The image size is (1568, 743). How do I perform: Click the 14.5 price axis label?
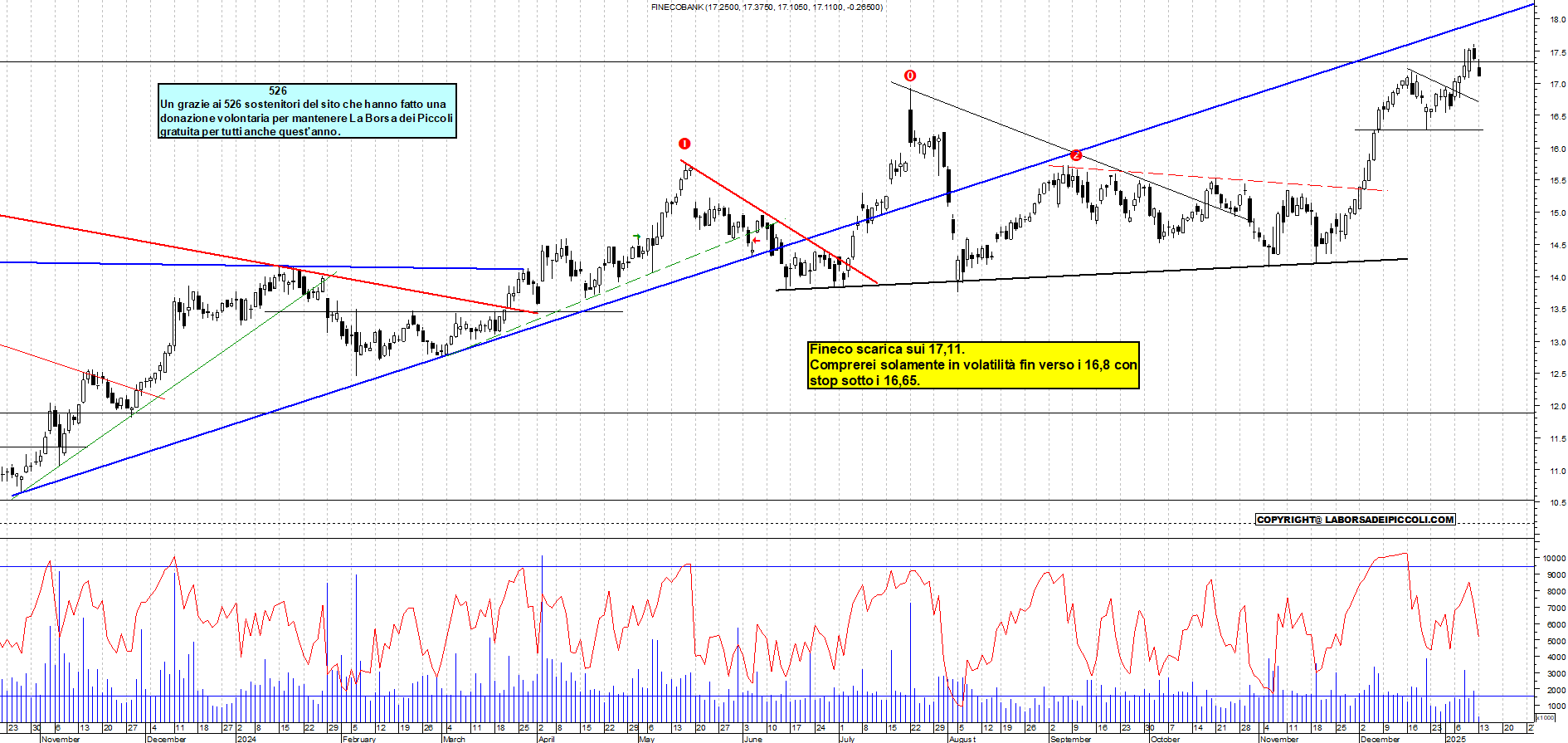pyautogui.click(x=1557, y=246)
